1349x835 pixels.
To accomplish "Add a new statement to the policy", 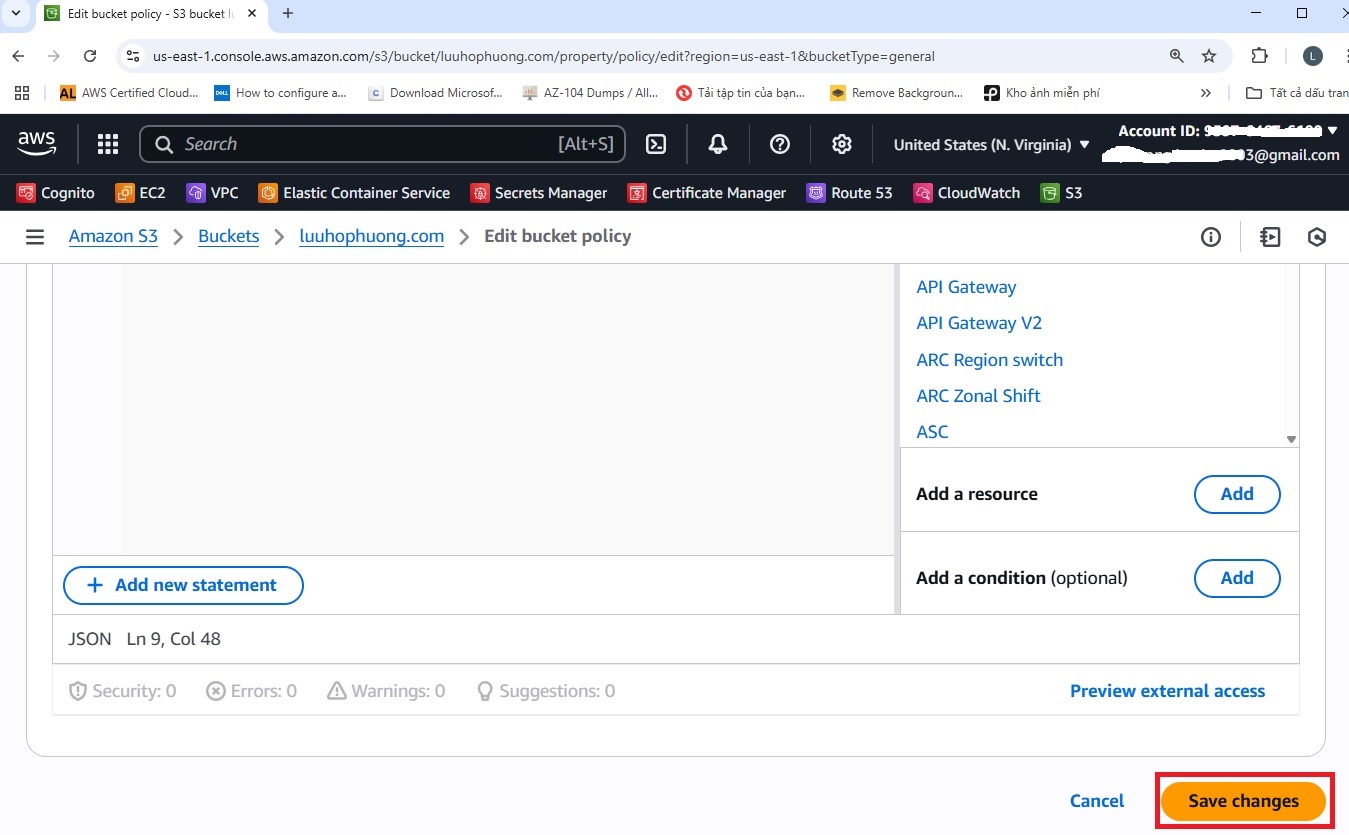I will click(183, 585).
